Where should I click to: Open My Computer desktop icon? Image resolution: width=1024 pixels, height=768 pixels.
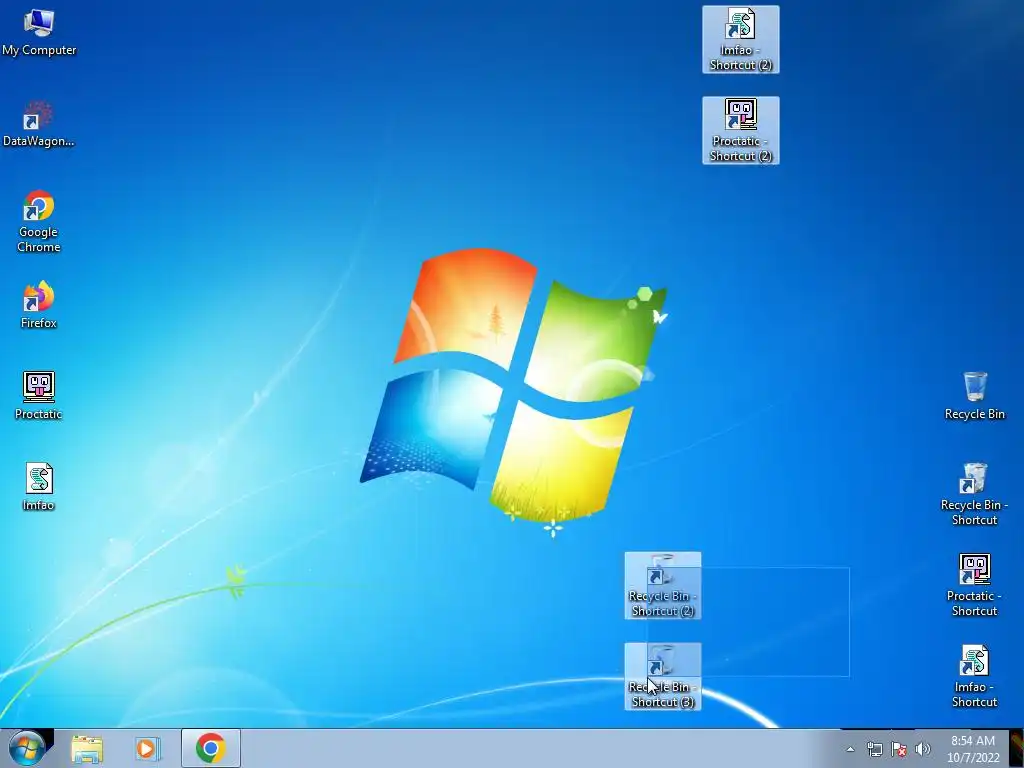[x=39, y=33]
